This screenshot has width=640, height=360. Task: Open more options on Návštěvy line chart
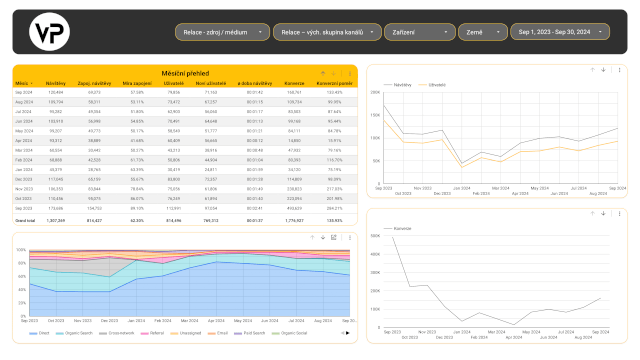pos(620,70)
